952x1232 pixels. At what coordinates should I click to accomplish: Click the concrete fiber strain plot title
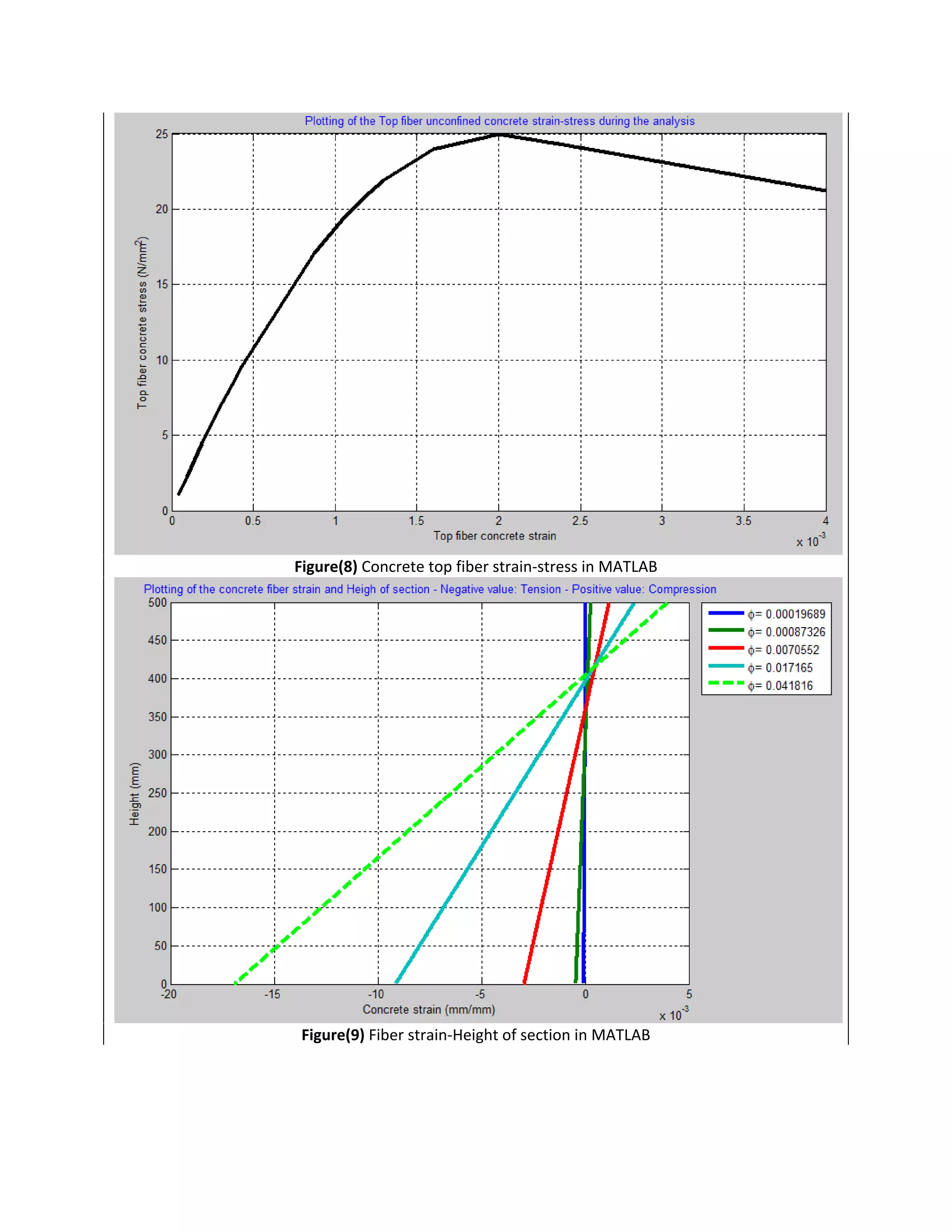pos(430,590)
